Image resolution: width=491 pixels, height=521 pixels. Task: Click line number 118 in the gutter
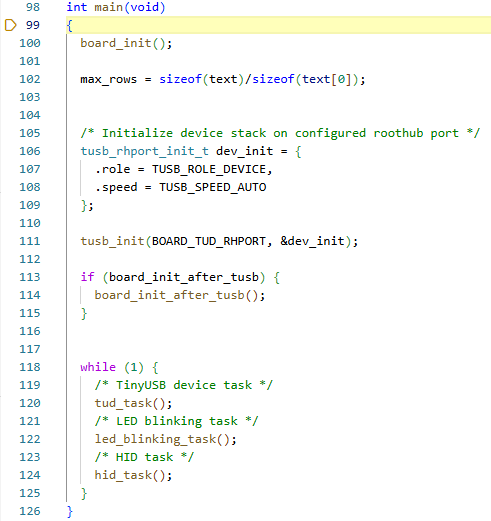(30, 367)
